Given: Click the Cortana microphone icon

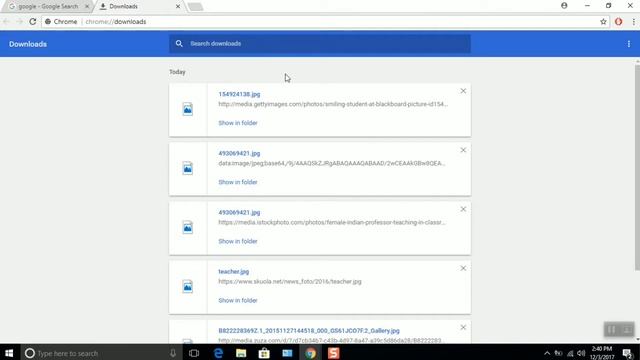Looking at the screenshot, I should click(173, 353).
